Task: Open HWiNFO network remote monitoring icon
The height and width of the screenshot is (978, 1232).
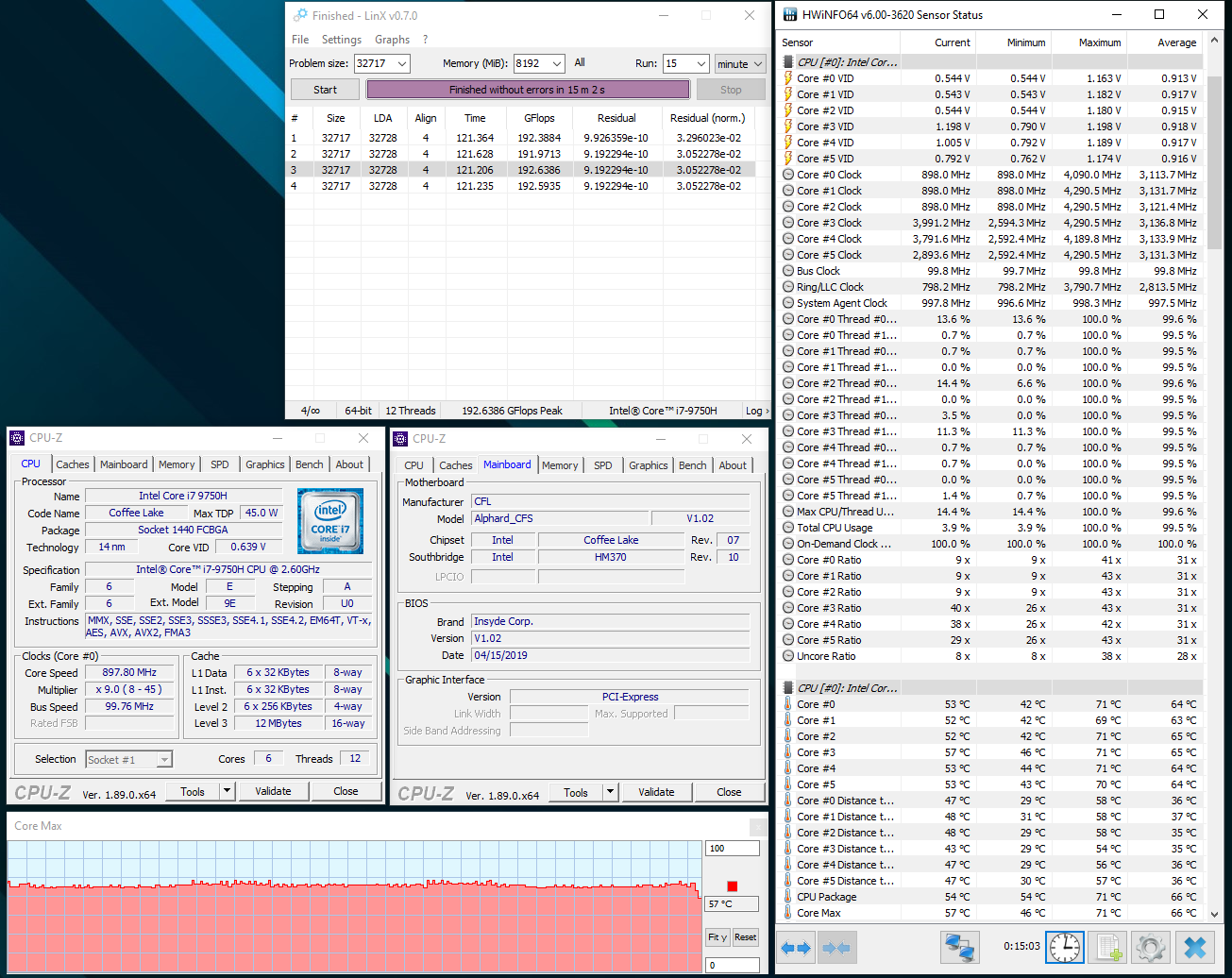Action: coord(960,947)
